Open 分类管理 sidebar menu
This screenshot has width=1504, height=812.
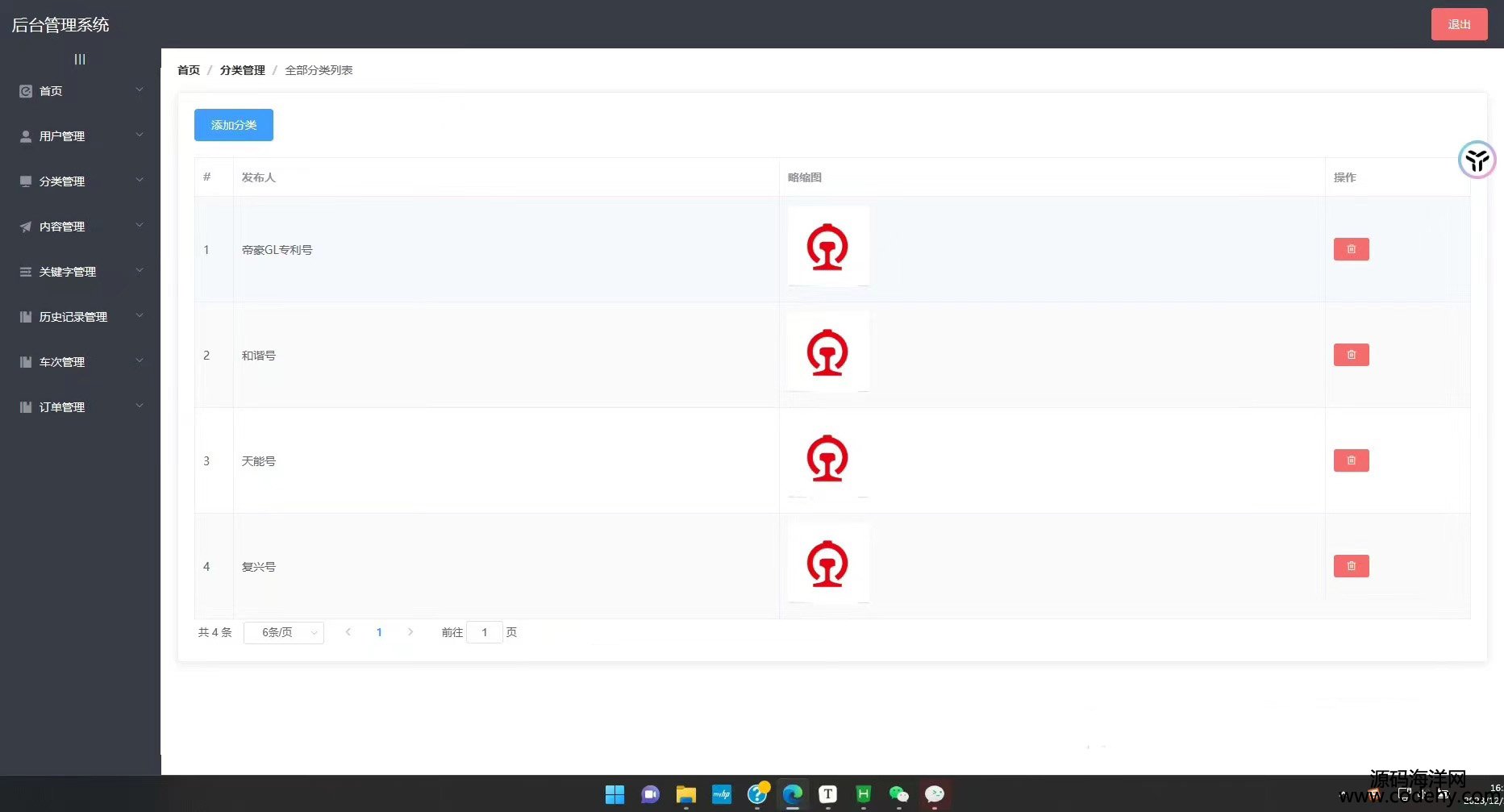[x=81, y=181]
